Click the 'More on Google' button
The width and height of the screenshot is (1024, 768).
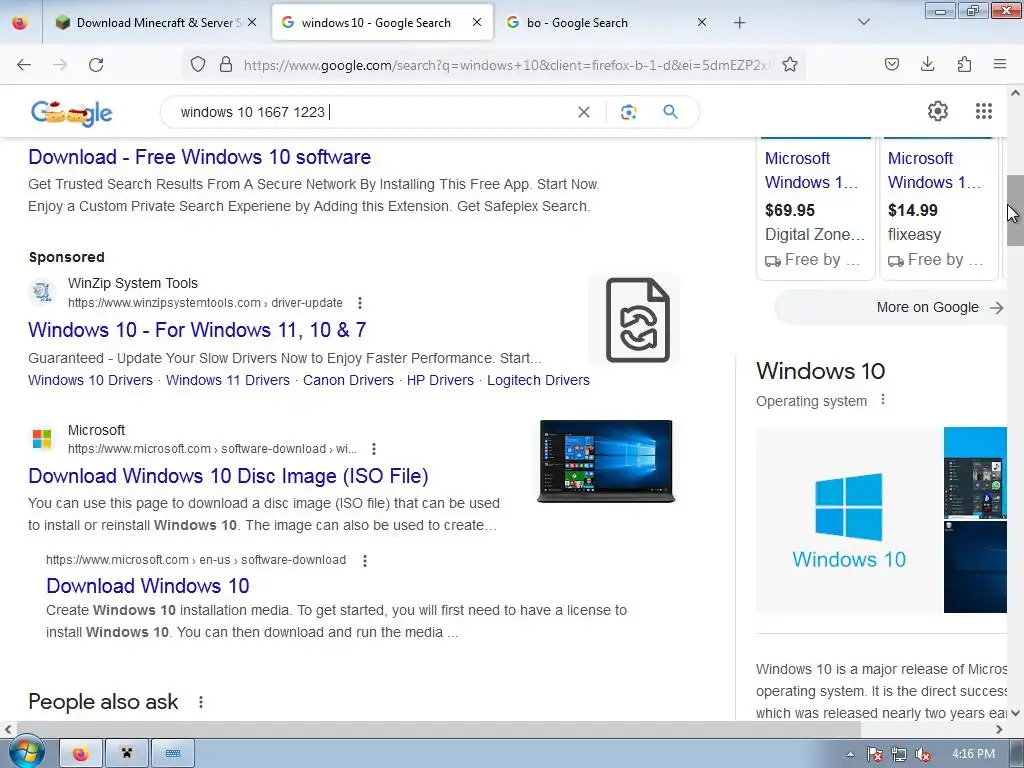pos(891,307)
